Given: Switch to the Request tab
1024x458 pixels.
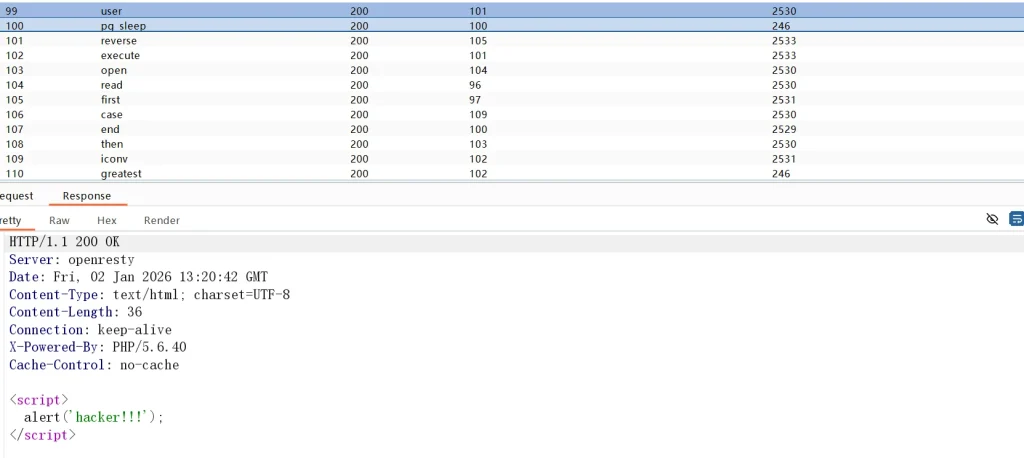Looking at the screenshot, I should (x=16, y=196).
